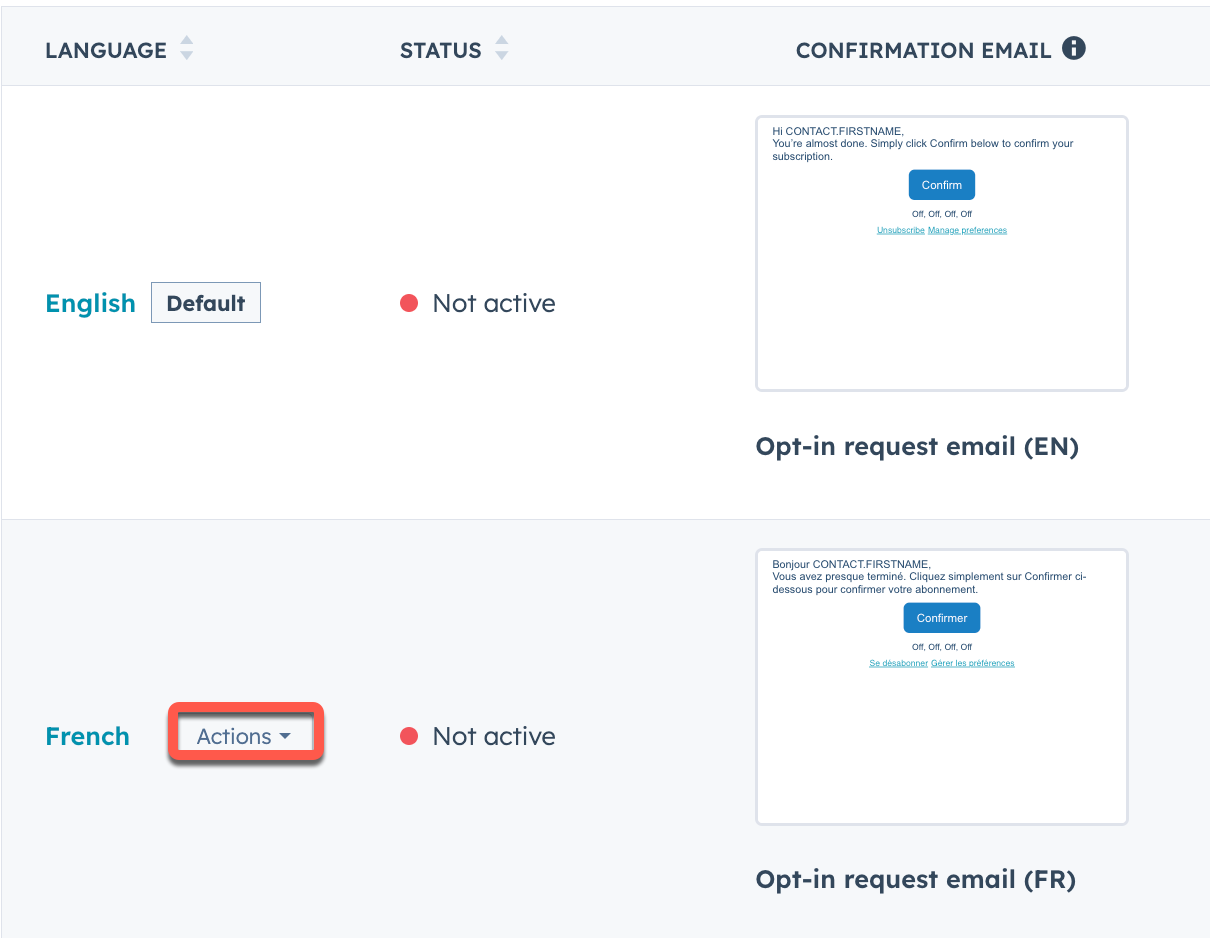Click the Confirmation Email column header text
The height and width of the screenshot is (938, 1210).
coord(923,50)
